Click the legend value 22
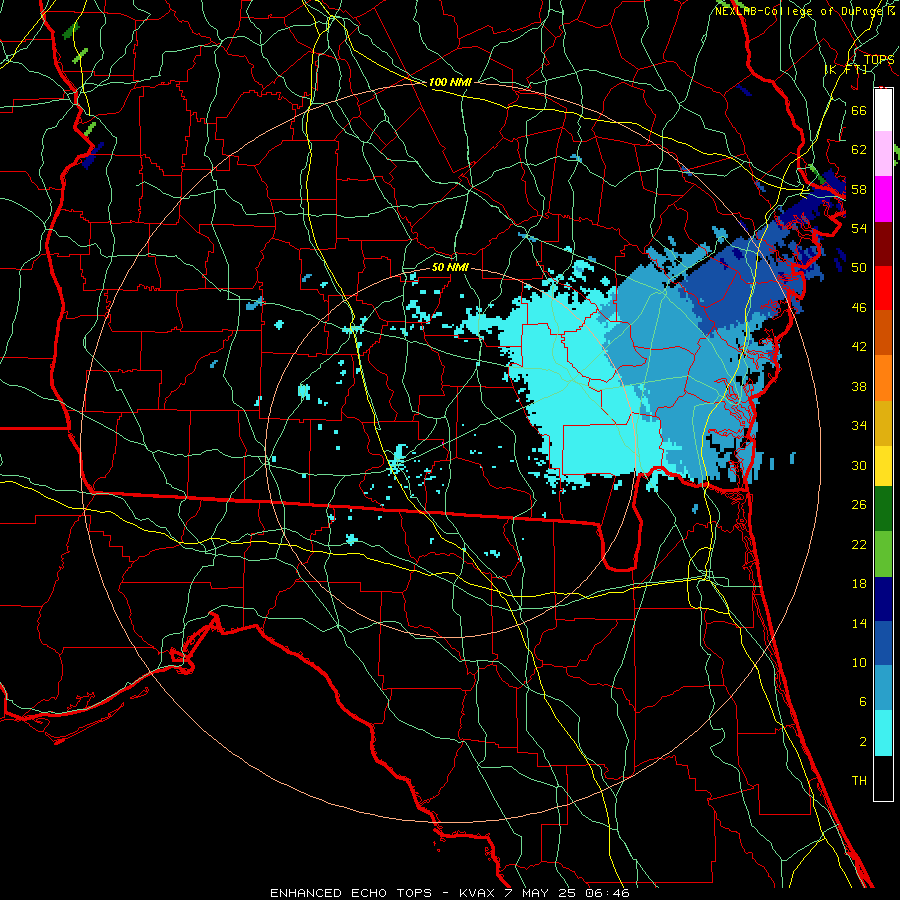The width and height of the screenshot is (900, 900). click(859, 544)
